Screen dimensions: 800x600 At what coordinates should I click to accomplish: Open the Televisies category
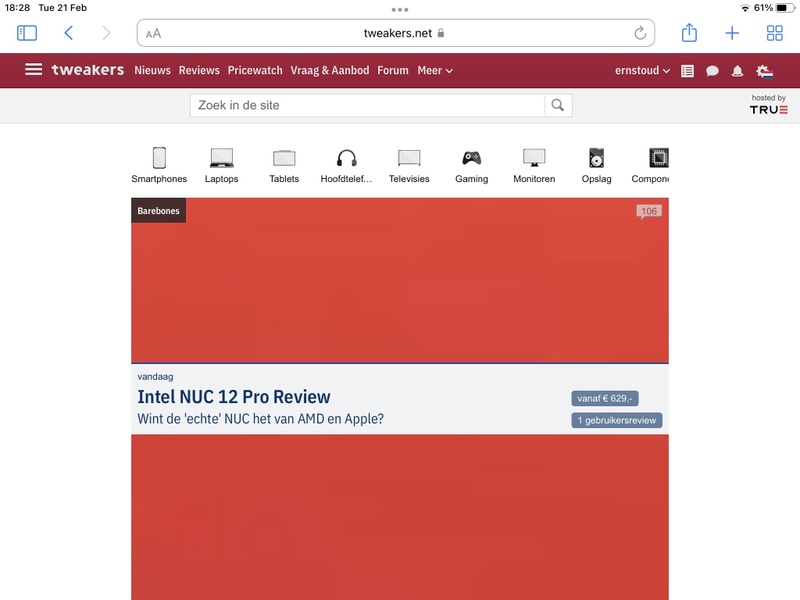tap(409, 165)
